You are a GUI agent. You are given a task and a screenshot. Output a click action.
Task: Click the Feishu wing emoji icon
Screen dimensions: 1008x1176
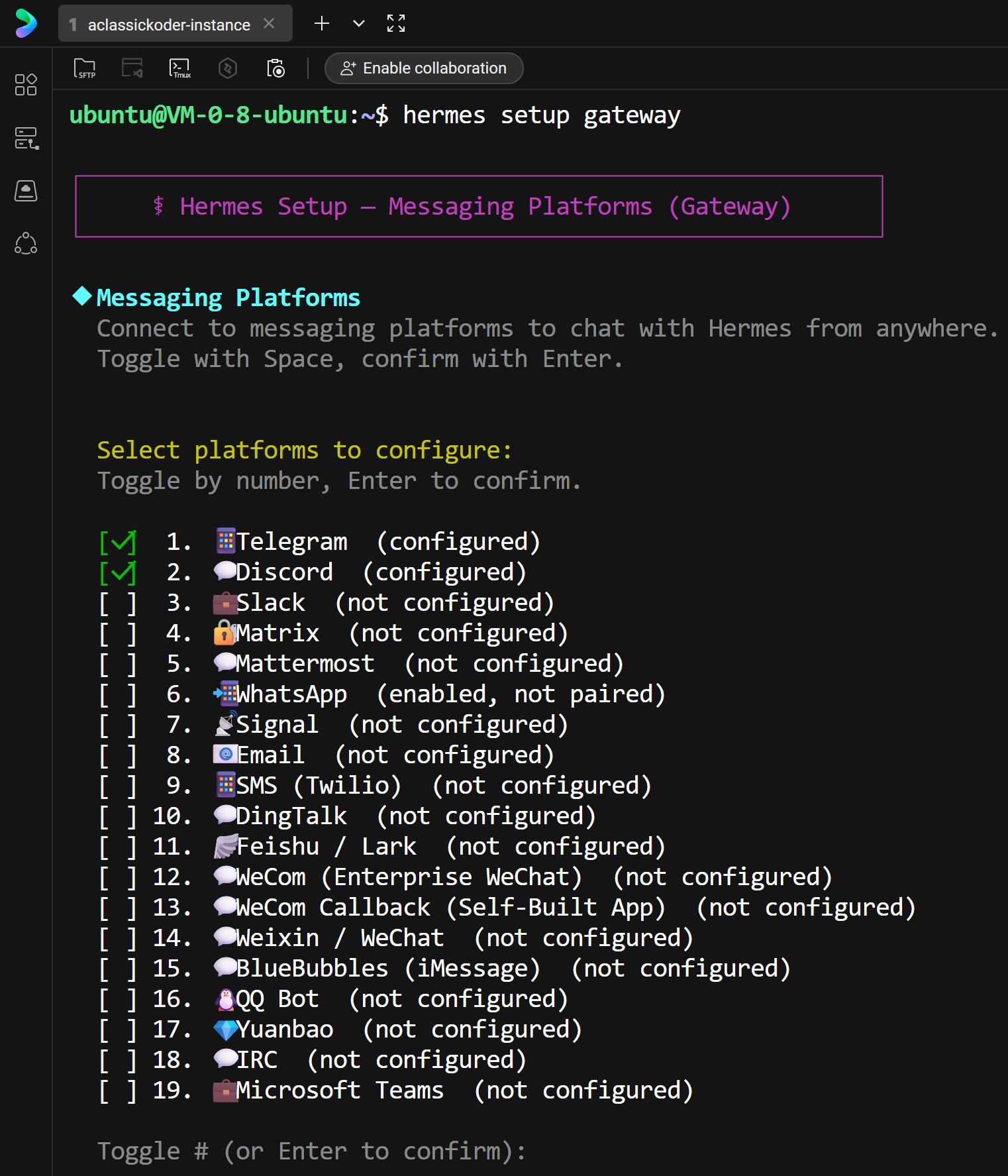click(225, 846)
